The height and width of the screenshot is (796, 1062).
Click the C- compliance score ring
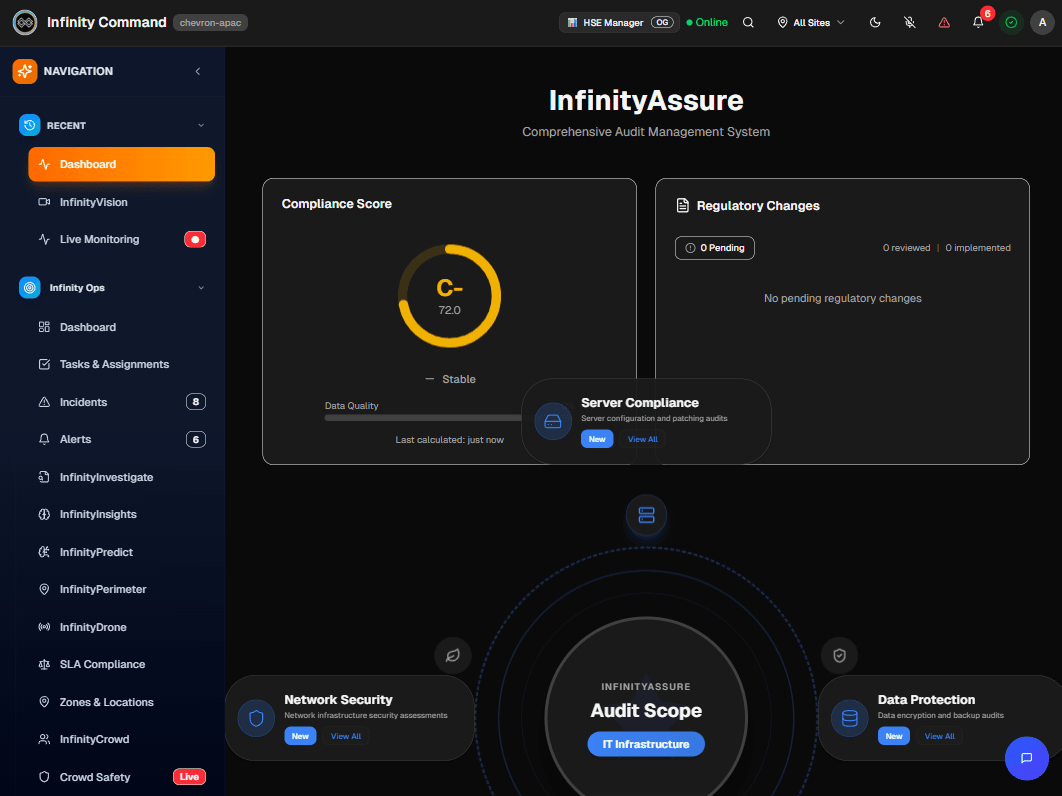click(450, 296)
